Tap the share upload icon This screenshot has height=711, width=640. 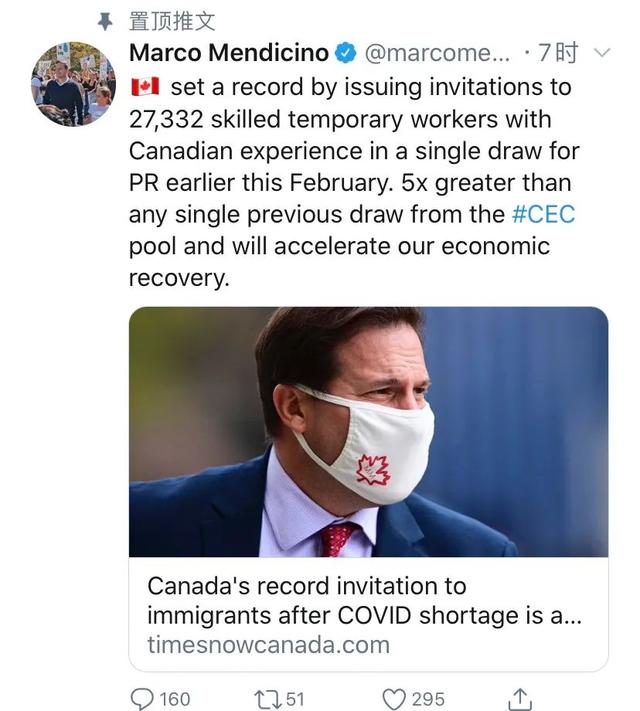520,697
